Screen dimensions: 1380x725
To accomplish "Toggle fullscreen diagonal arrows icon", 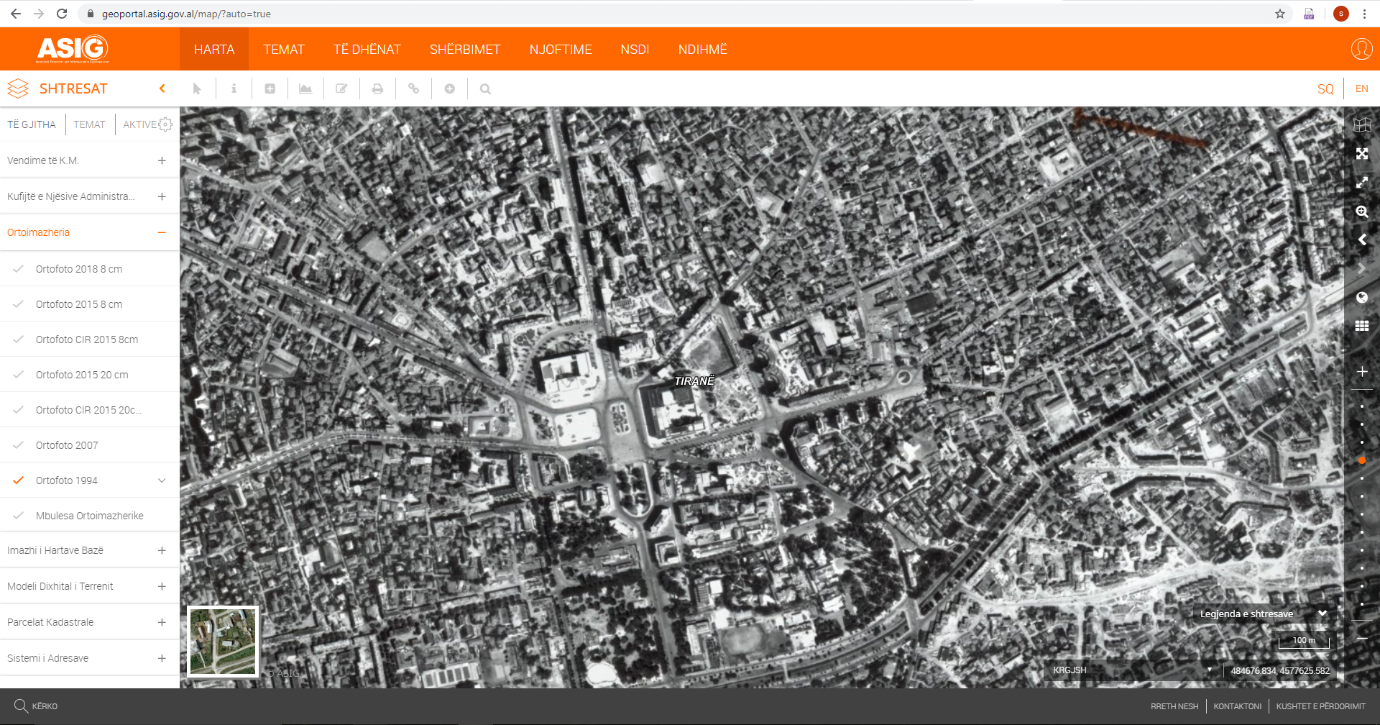I will click(1361, 183).
